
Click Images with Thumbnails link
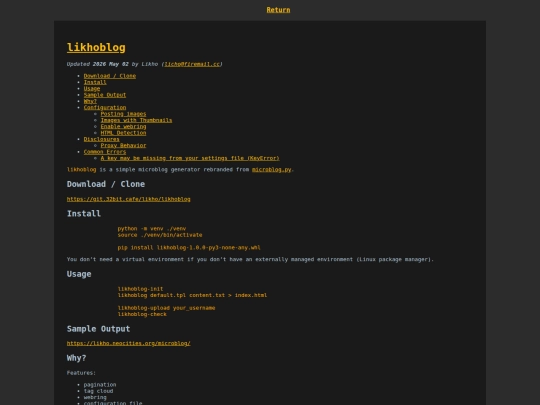tap(136, 120)
